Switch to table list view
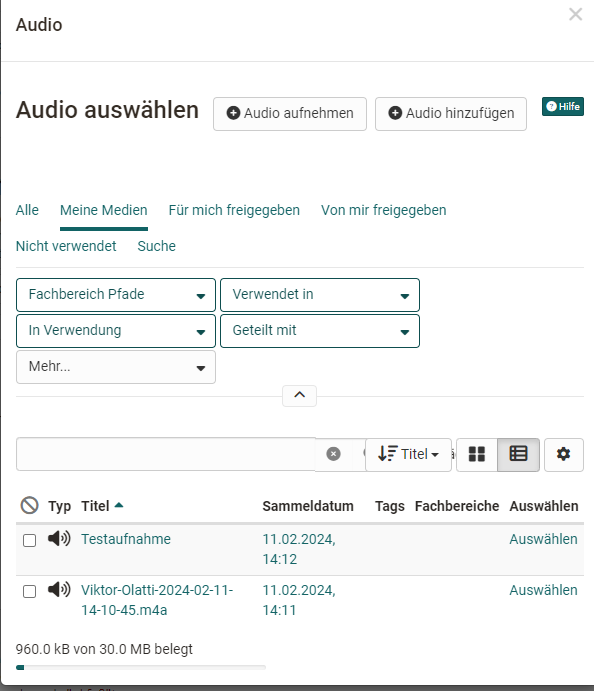Image resolution: width=594 pixels, height=691 pixels. pyautogui.click(x=518, y=454)
